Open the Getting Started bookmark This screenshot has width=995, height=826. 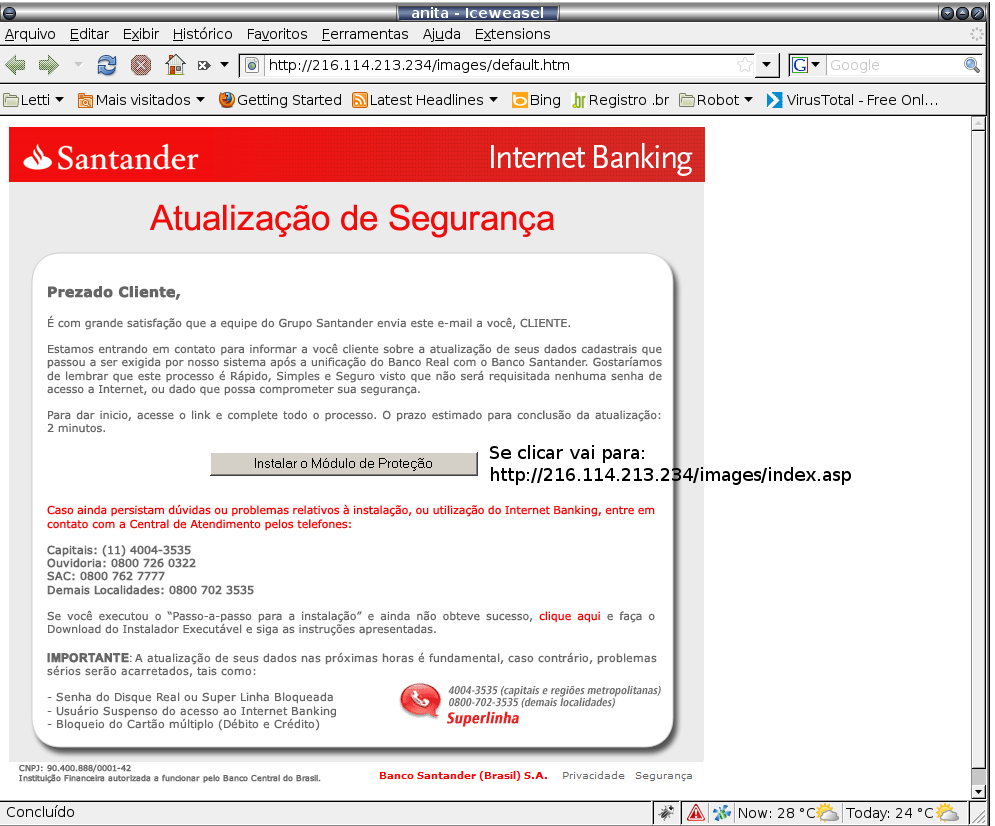coord(280,100)
